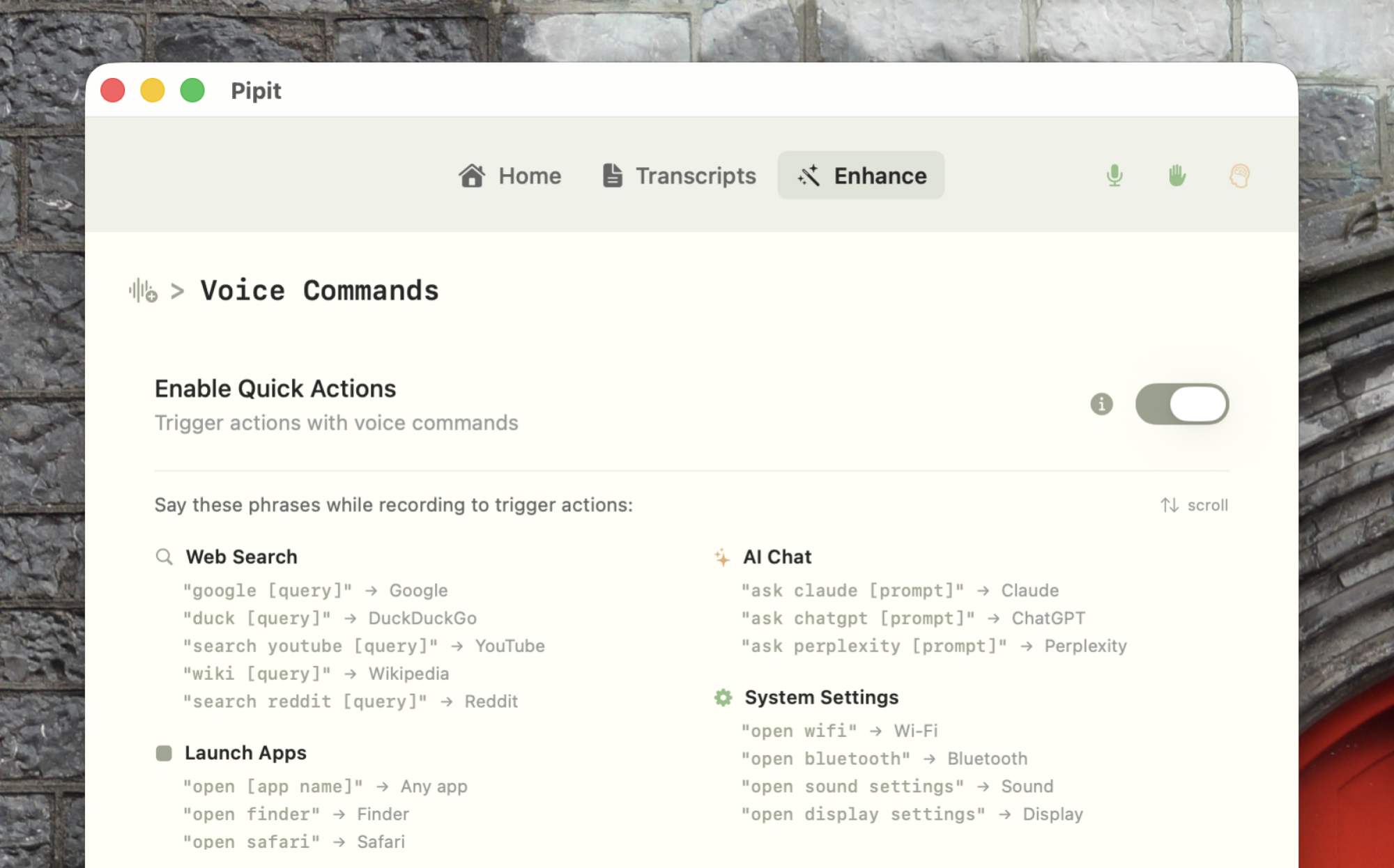Click the System Settings gear icon
The height and width of the screenshot is (868, 1394).
click(x=723, y=697)
